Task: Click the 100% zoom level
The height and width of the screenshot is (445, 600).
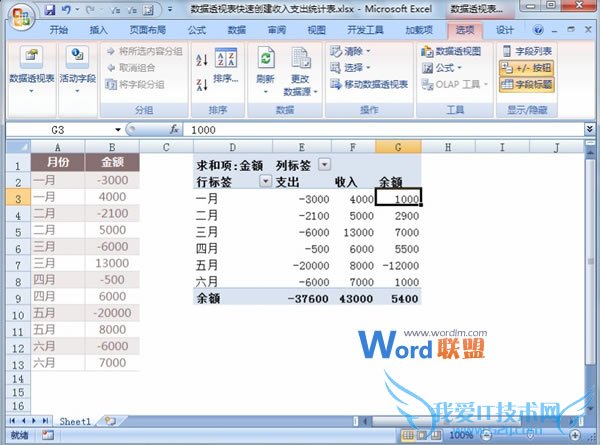Action: point(460,435)
